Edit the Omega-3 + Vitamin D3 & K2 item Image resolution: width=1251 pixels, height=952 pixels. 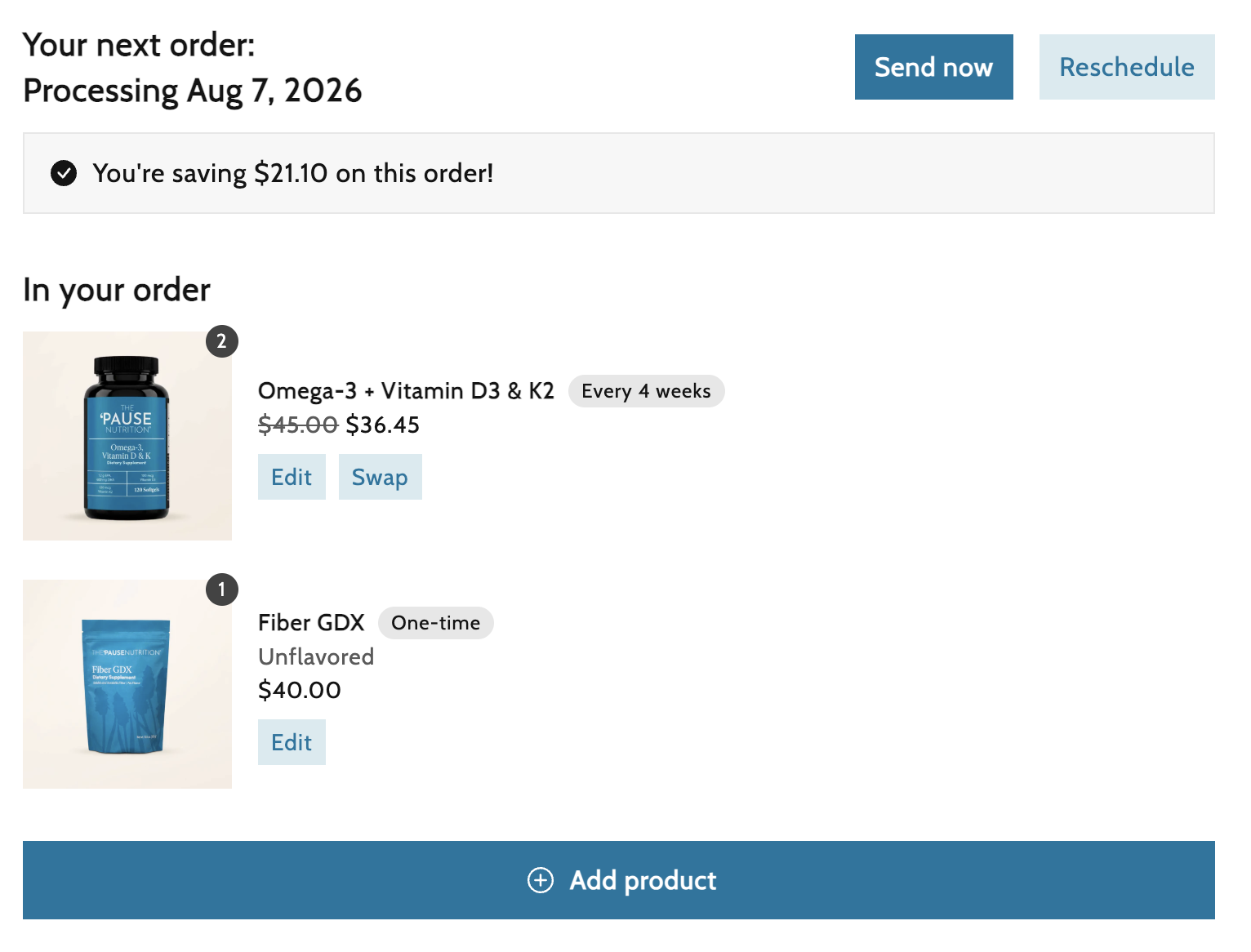coord(292,477)
